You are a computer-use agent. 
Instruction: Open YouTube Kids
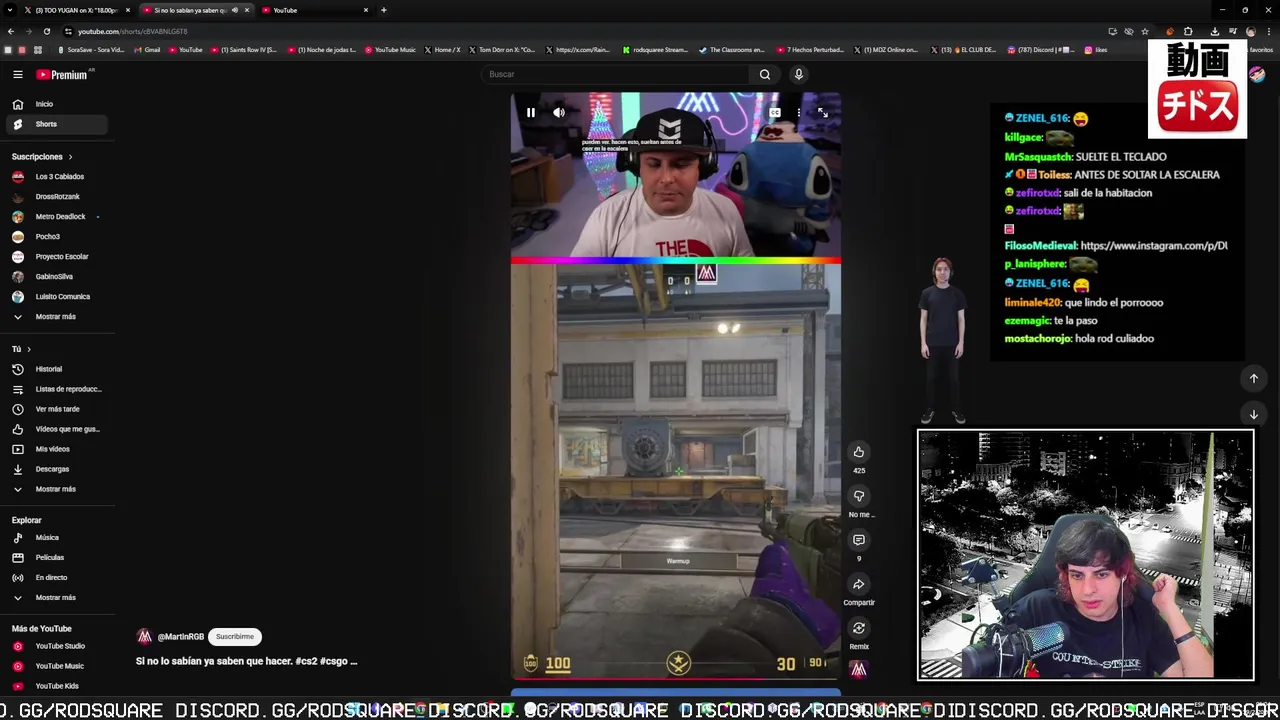(56, 686)
